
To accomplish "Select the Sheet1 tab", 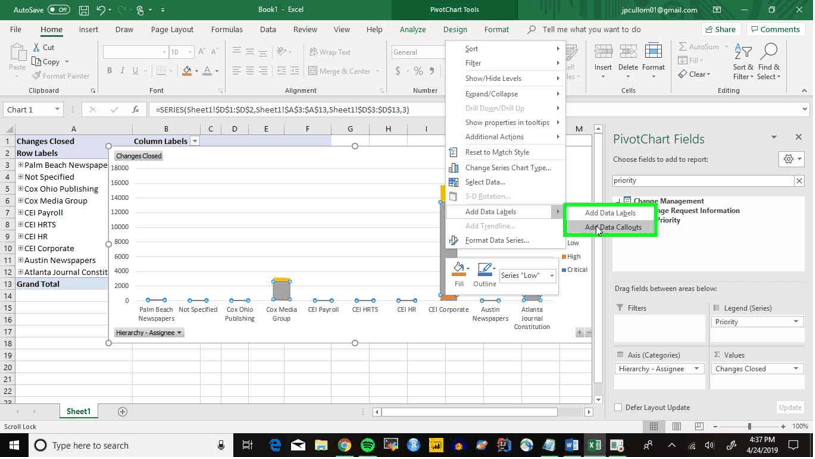I will pyautogui.click(x=78, y=411).
